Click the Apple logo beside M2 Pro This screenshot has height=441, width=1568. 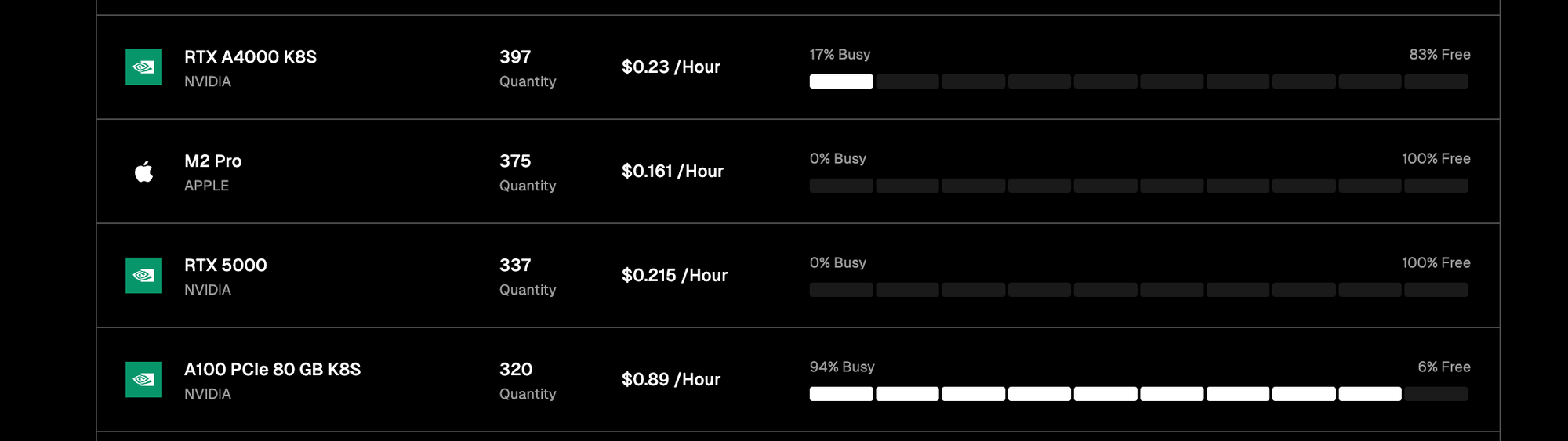tap(143, 172)
